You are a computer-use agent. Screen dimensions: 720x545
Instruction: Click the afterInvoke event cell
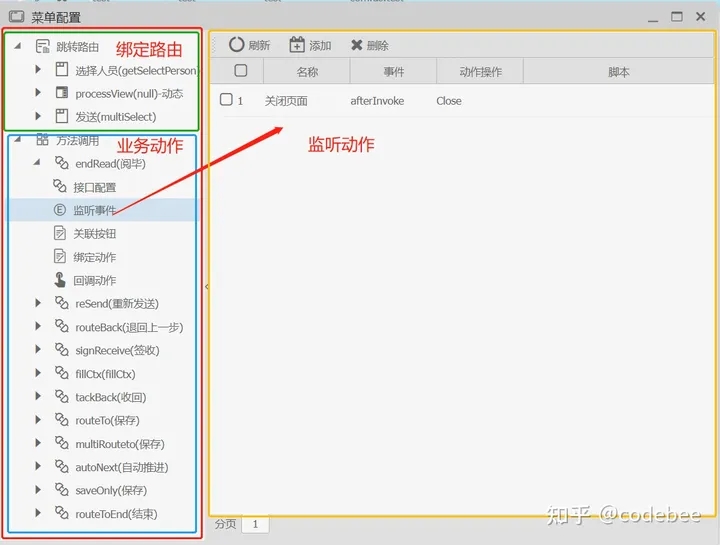coord(377,101)
